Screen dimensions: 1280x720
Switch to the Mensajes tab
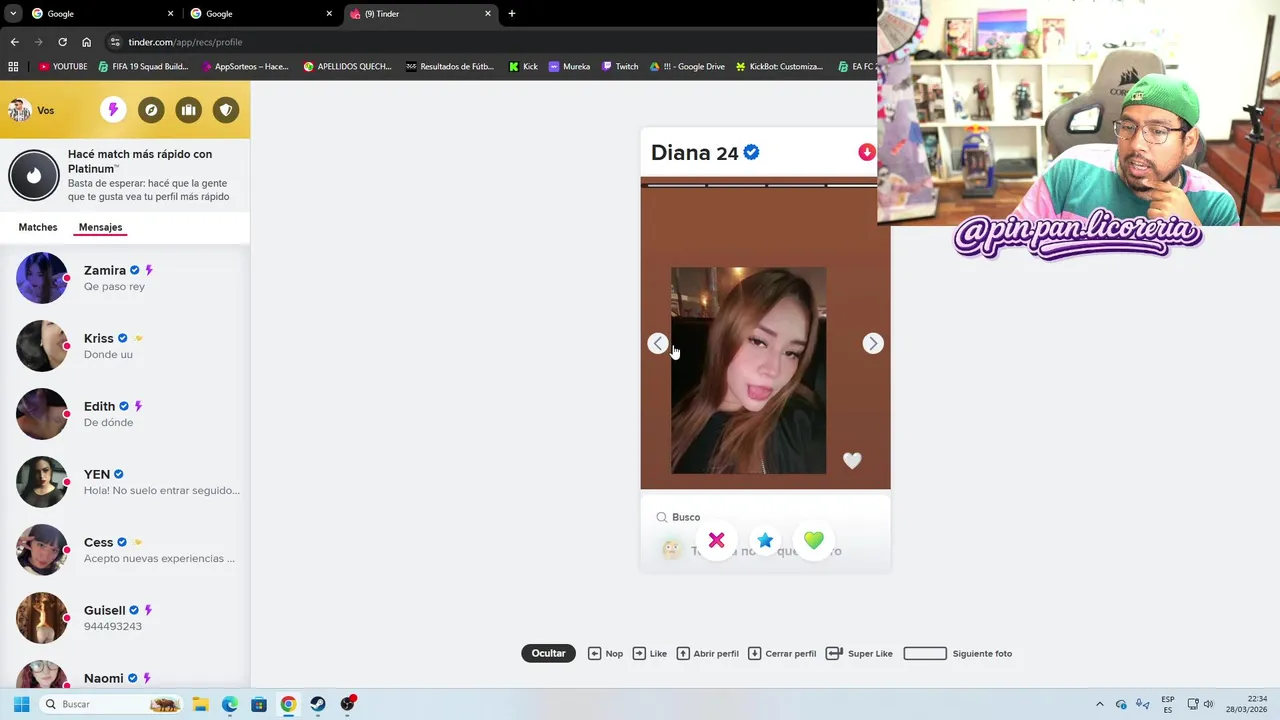point(100,227)
